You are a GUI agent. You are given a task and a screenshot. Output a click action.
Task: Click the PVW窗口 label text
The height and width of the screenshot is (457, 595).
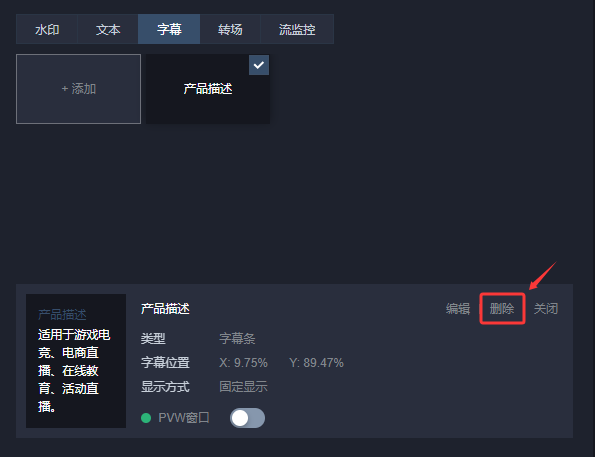(184, 418)
